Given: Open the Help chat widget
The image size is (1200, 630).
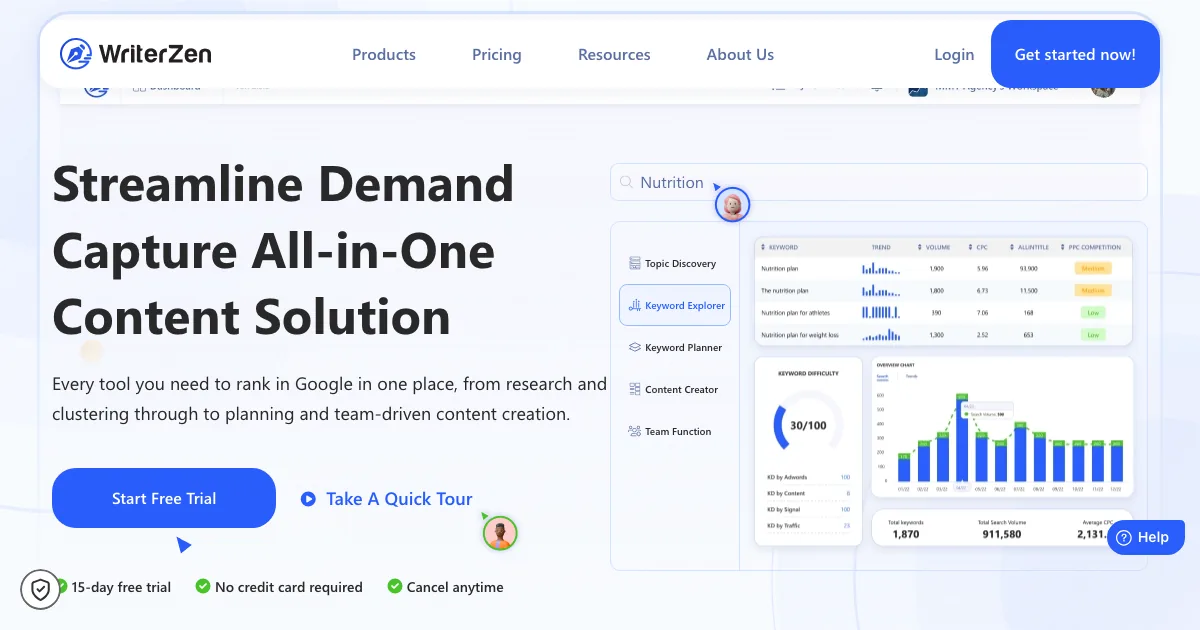Looking at the screenshot, I should [1145, 538].
